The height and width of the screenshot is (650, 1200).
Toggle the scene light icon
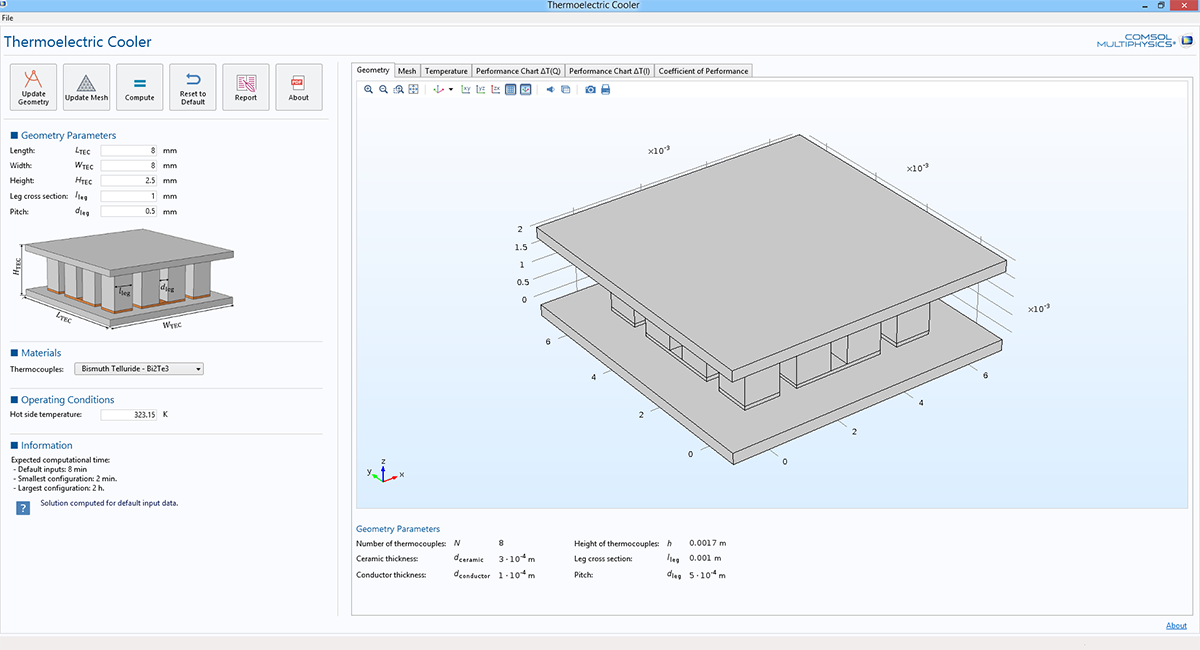click(x=550, y=90)
